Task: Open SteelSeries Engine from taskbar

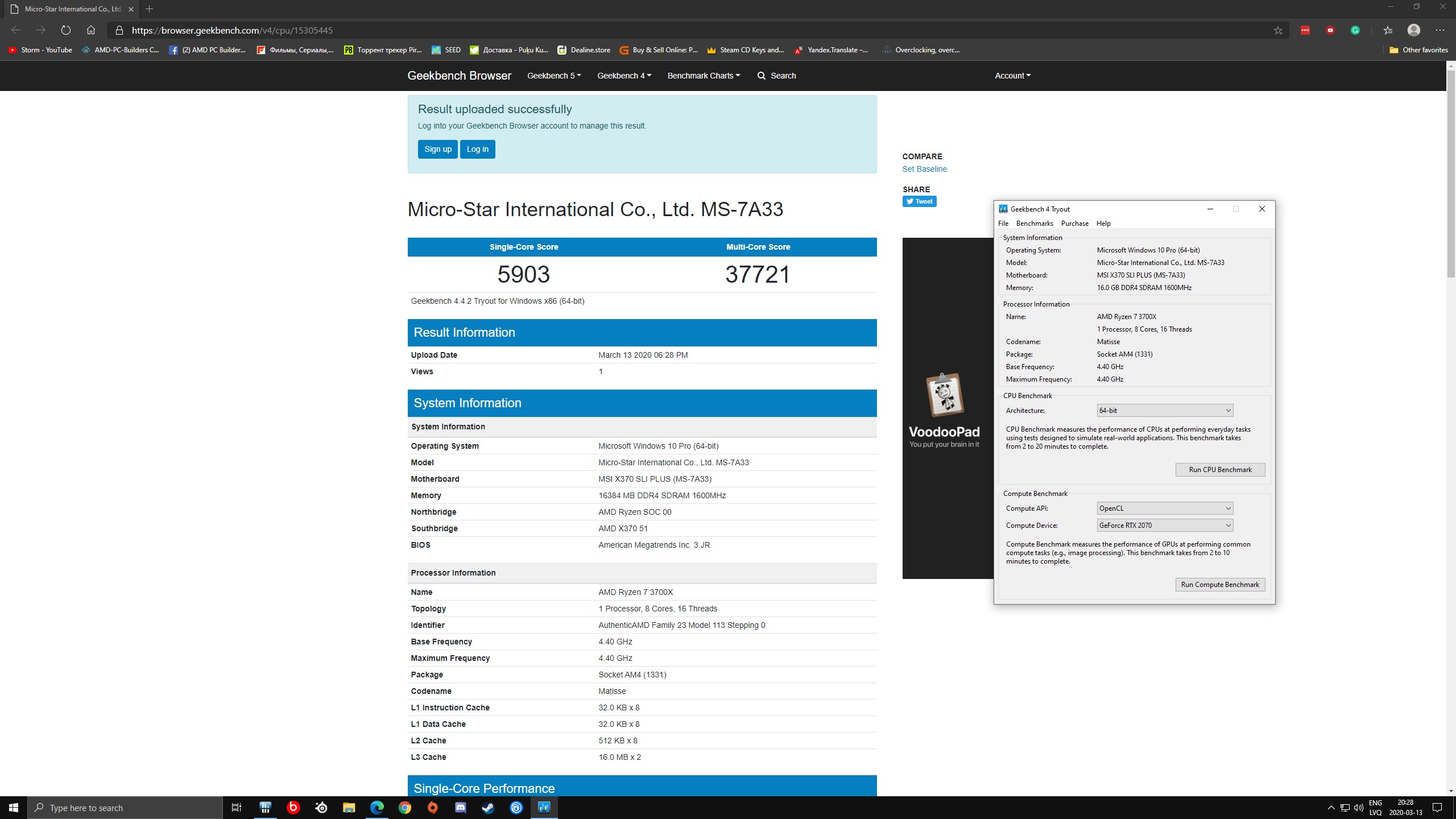Action: [321, 808]
